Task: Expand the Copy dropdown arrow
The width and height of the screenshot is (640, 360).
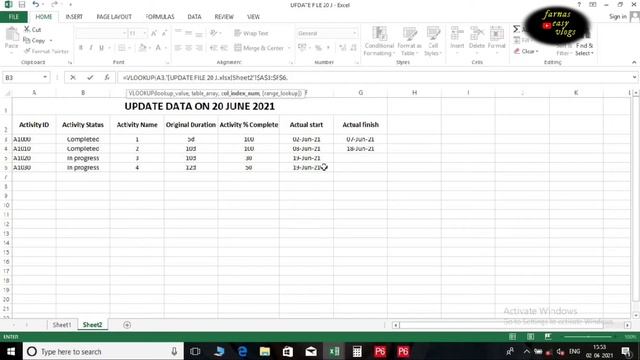Action: point(51,40)
